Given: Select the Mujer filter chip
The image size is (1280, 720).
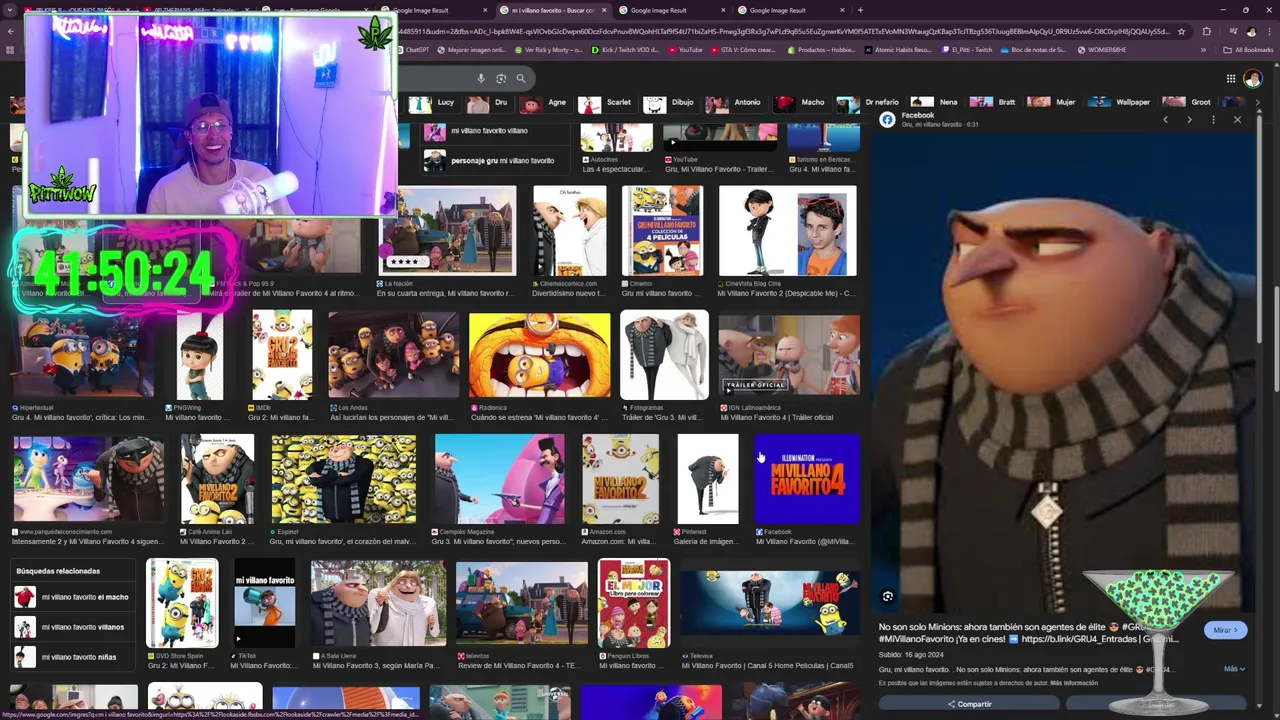Looking at the screenshot, I should (1053, 102).
